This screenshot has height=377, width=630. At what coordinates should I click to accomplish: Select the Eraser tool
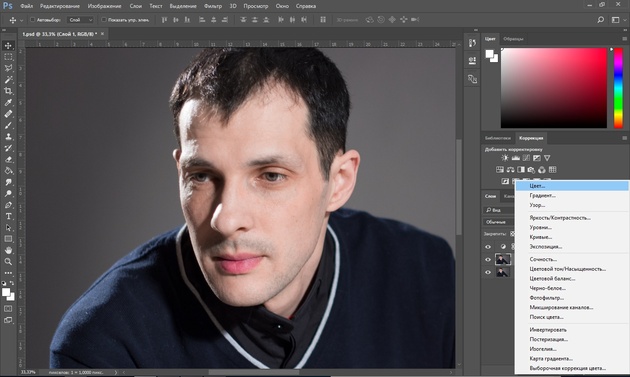point(8,159)
